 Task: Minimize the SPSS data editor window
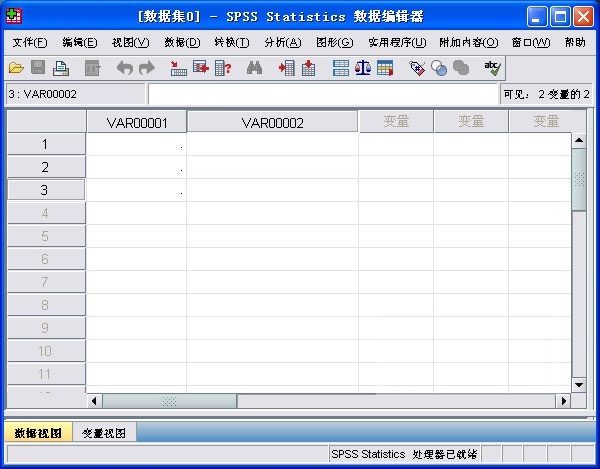click(x=536, y=16)
